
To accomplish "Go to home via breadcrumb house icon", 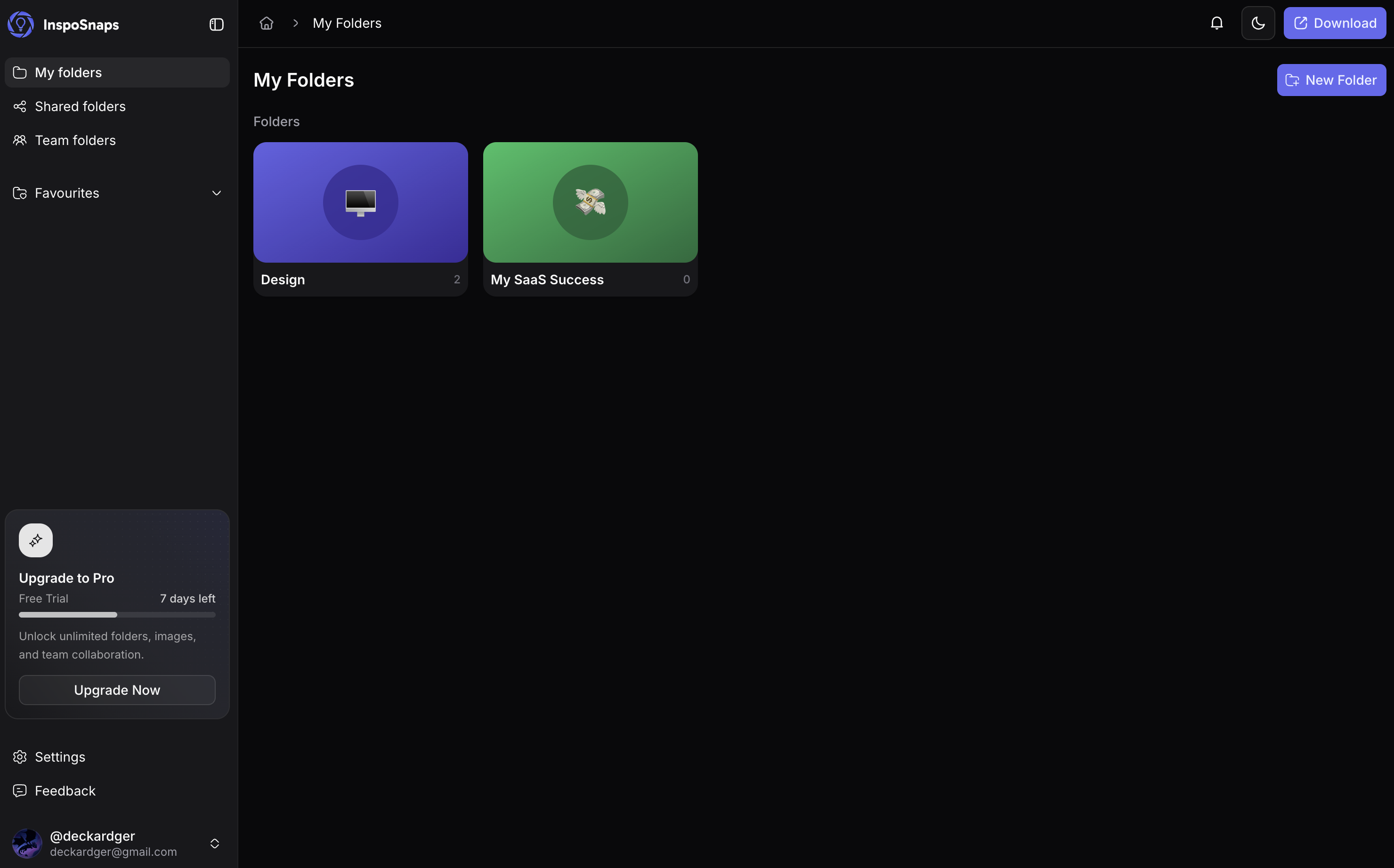I will pyautogui.click(x=267, y=23).
